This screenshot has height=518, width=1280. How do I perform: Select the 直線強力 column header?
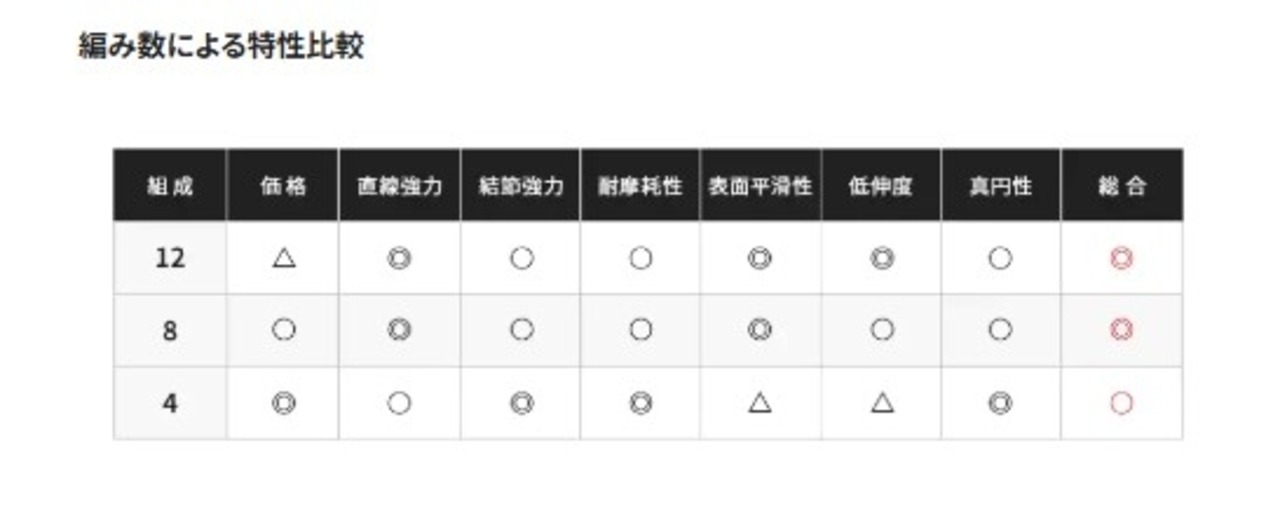399,186
